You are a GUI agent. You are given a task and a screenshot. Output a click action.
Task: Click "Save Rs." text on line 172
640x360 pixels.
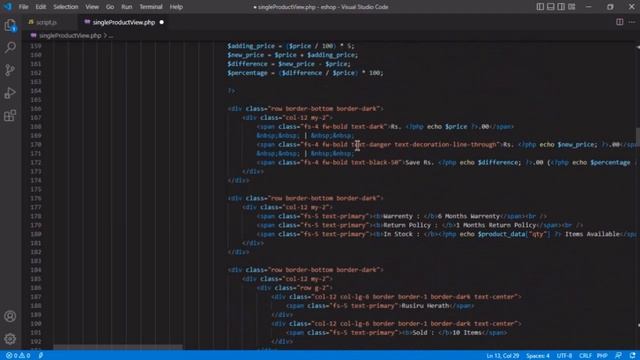click(x=420, y=162)
